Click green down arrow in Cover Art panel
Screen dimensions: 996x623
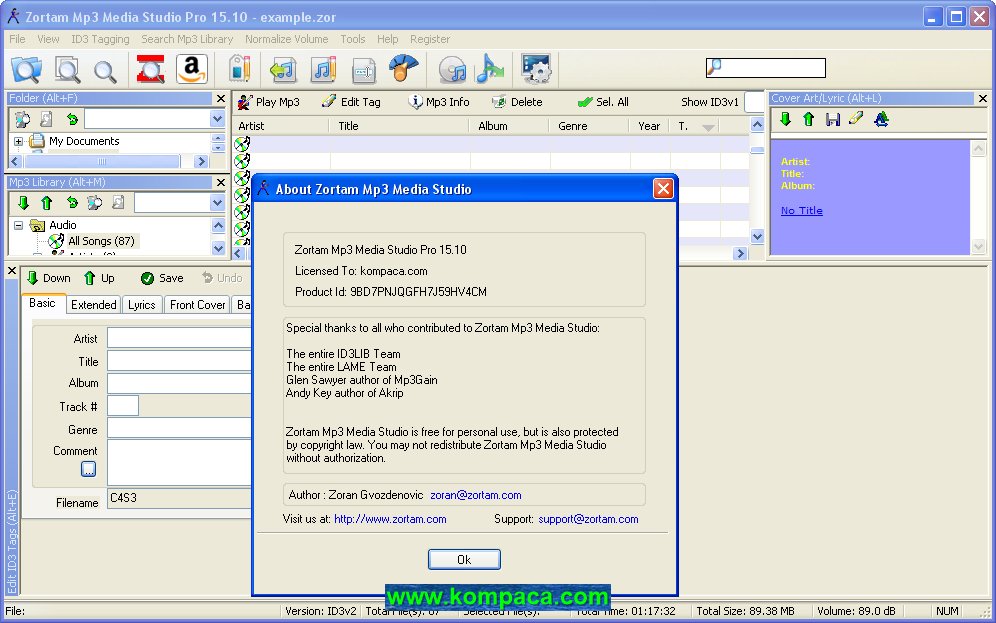click(786, 119)
